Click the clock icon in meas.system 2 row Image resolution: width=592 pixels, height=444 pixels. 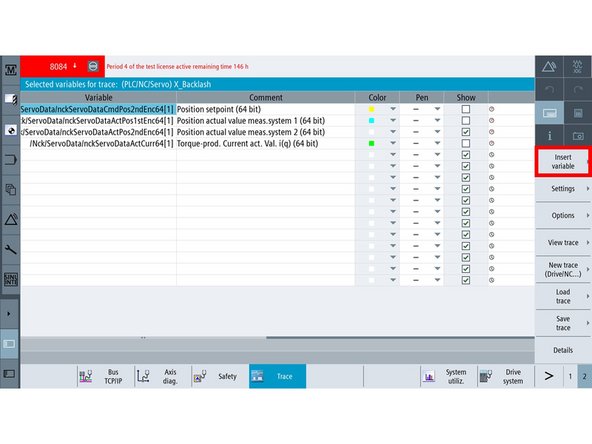click(492, 132)
